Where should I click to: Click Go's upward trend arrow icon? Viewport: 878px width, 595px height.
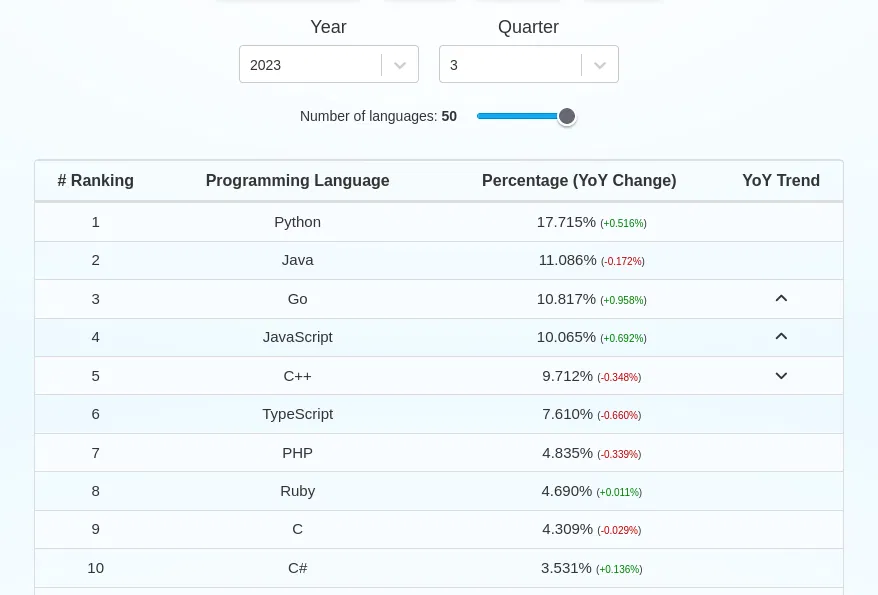pyautogui.click(x=781, y=298)
